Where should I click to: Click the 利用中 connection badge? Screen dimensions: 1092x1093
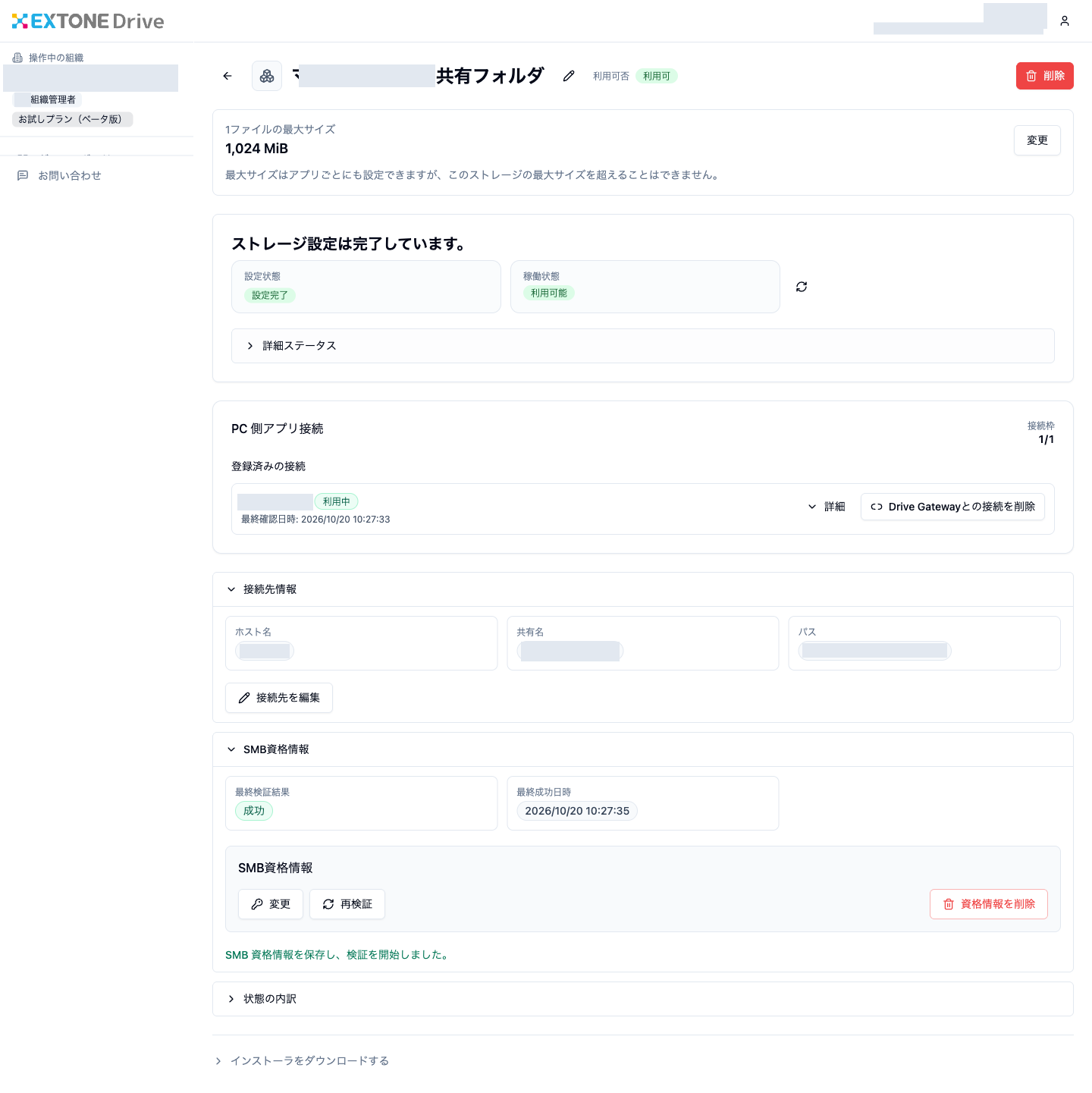337,501
